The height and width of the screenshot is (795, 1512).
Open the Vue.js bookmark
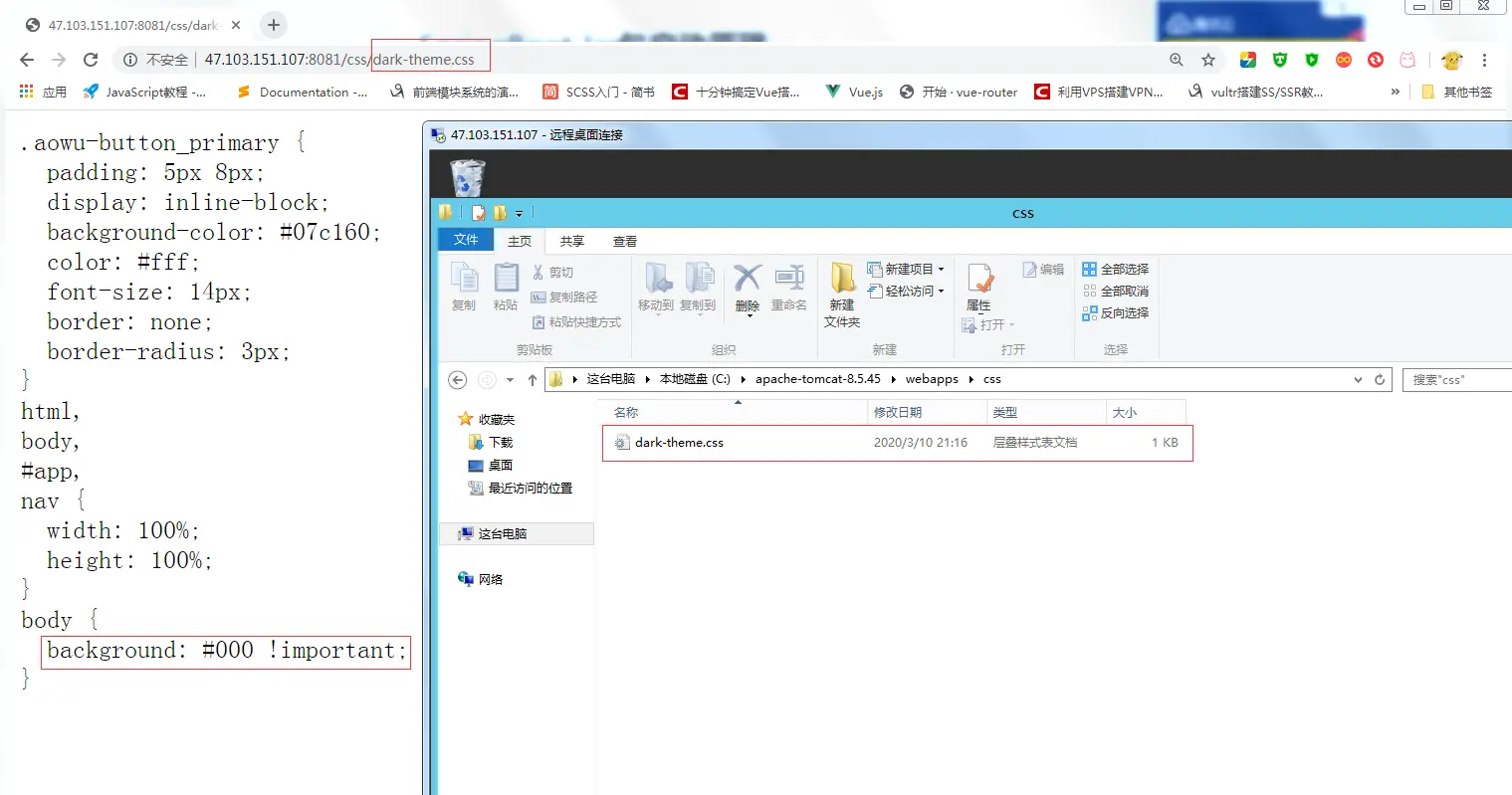(x=855, y=92)
